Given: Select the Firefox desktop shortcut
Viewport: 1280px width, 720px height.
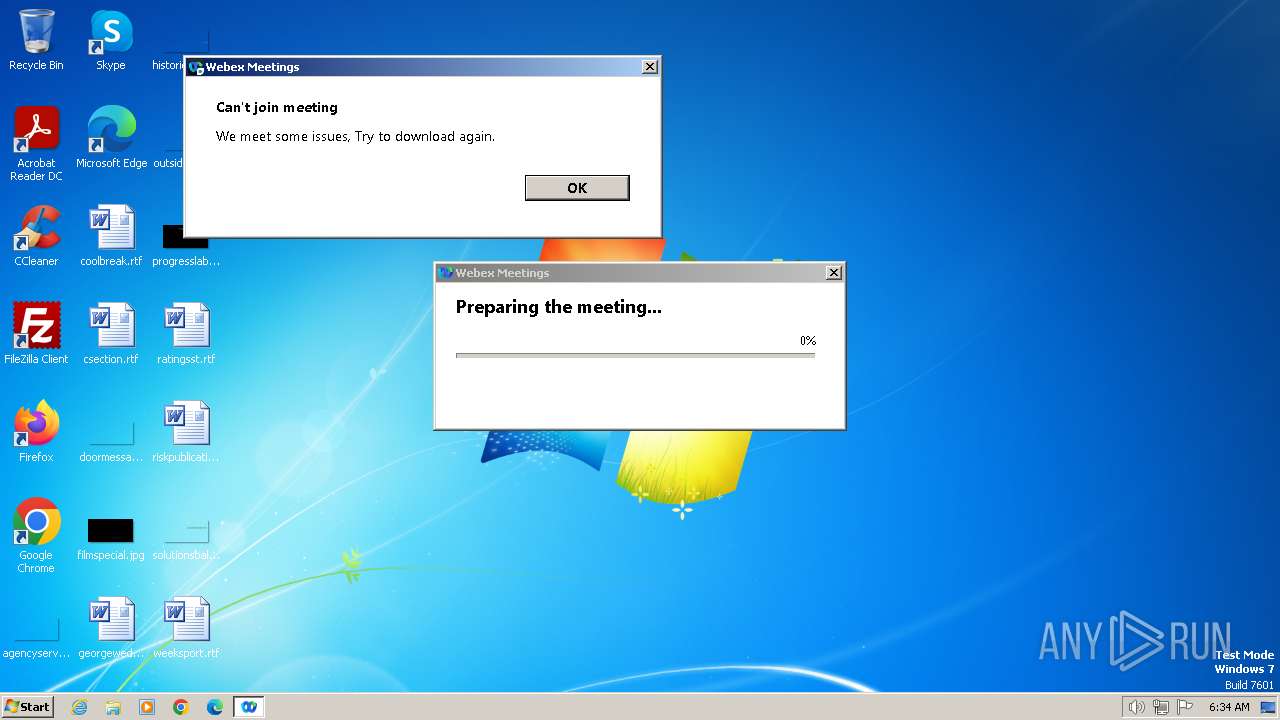Looking at the screenshot, I should click(x=36, y=432).
